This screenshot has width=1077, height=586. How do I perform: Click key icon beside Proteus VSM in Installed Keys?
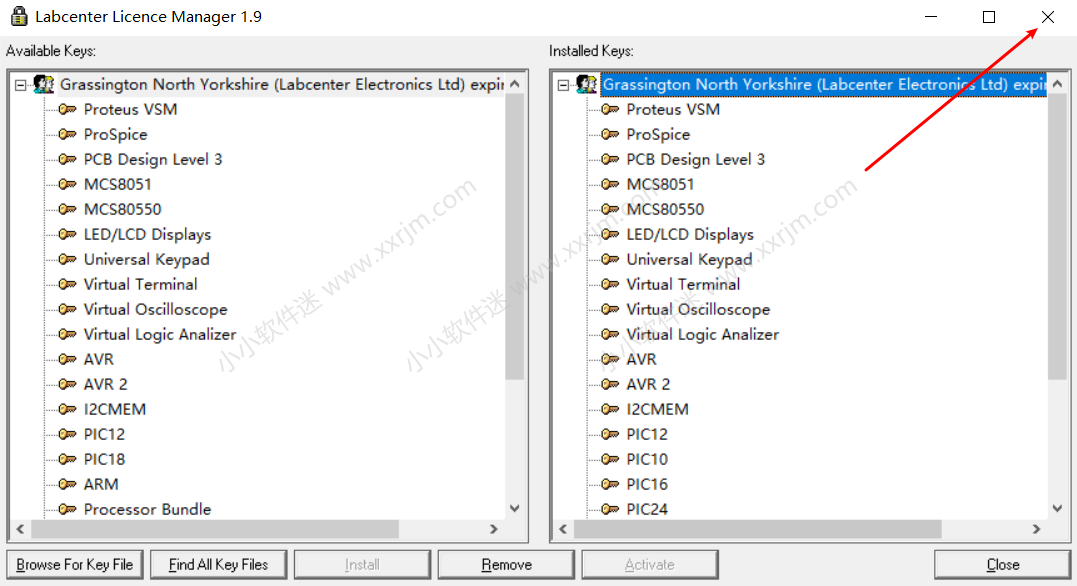click(610, 109)
